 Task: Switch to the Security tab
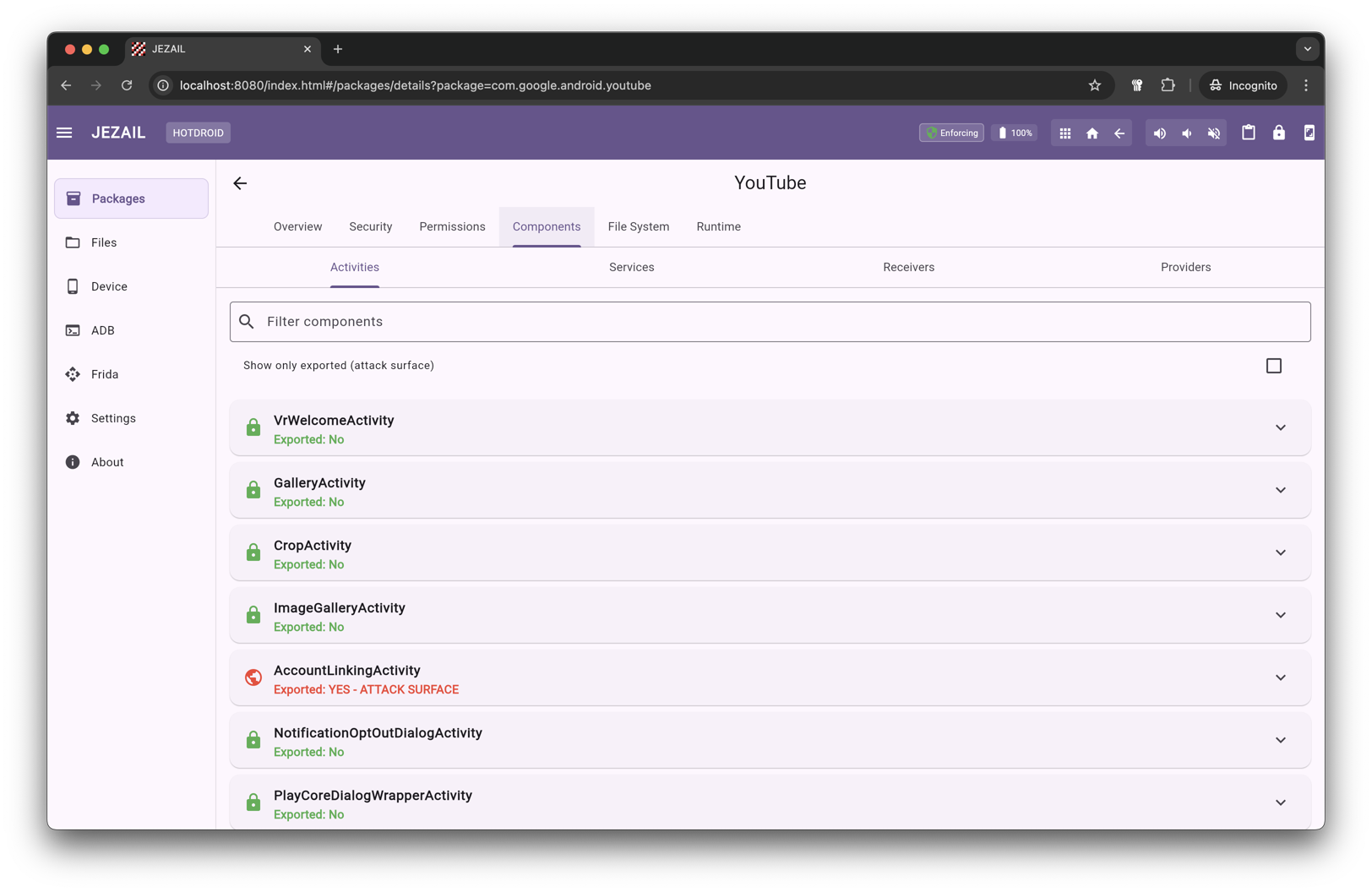370,226
